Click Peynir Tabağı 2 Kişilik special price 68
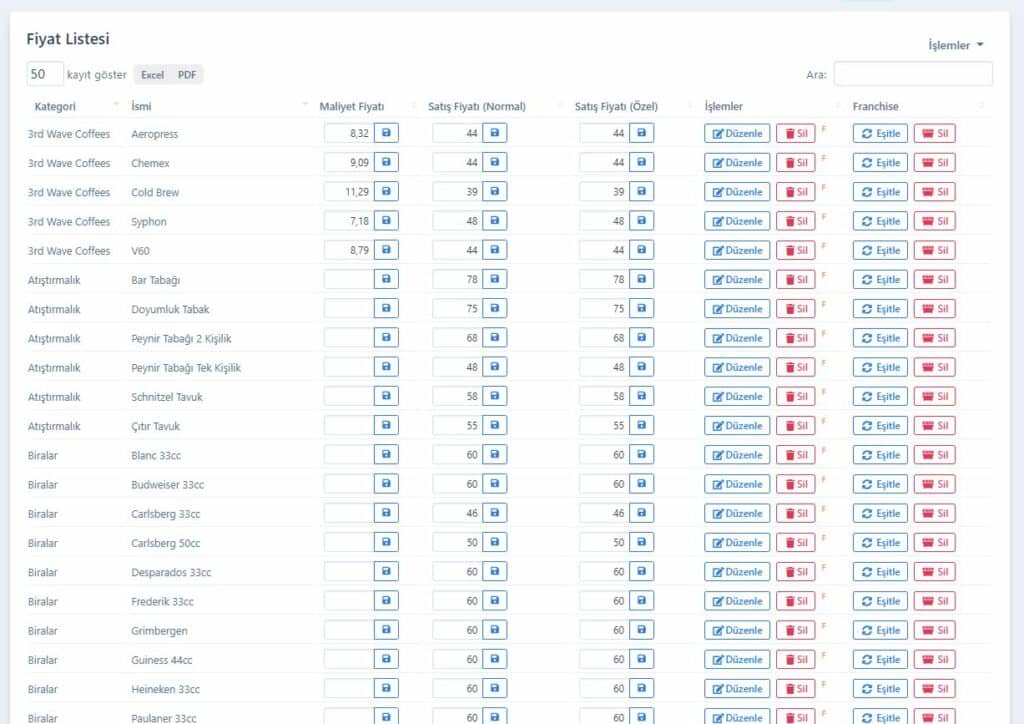Viewport: 1024px width, 724px height. click(604, 338)
